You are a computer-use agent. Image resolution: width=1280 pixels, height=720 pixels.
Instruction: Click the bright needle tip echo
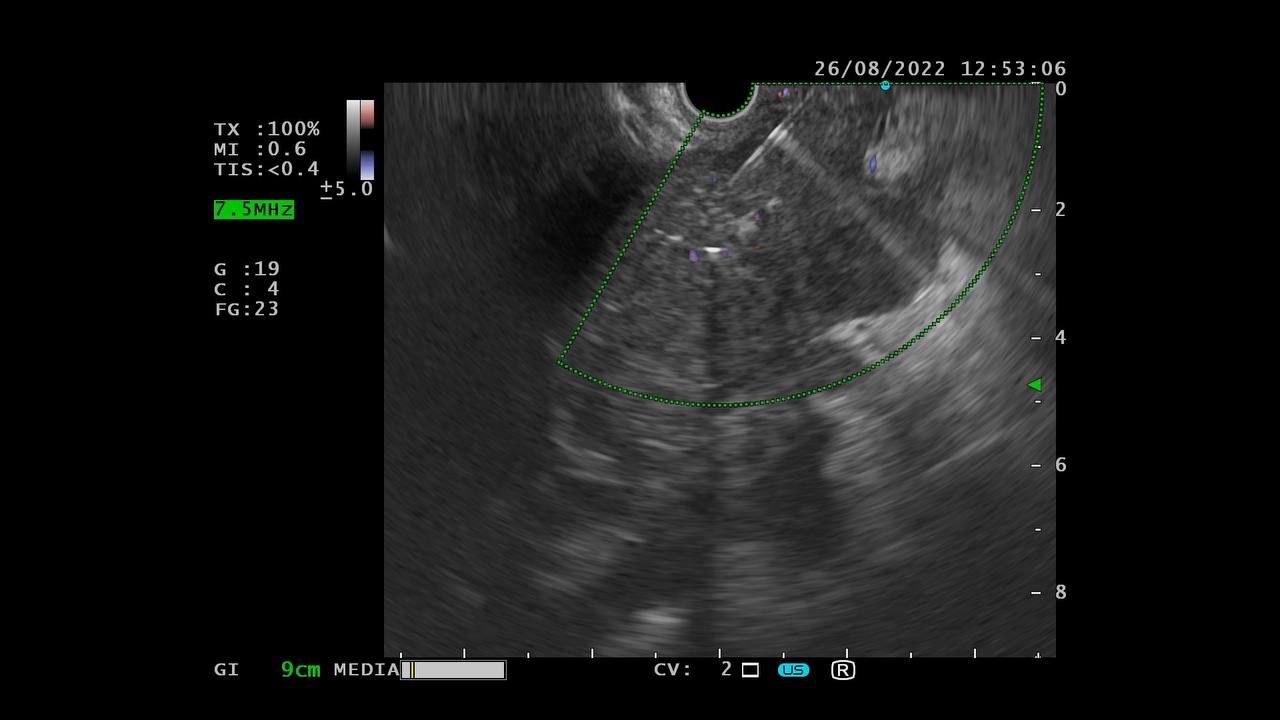pos(712,249)
